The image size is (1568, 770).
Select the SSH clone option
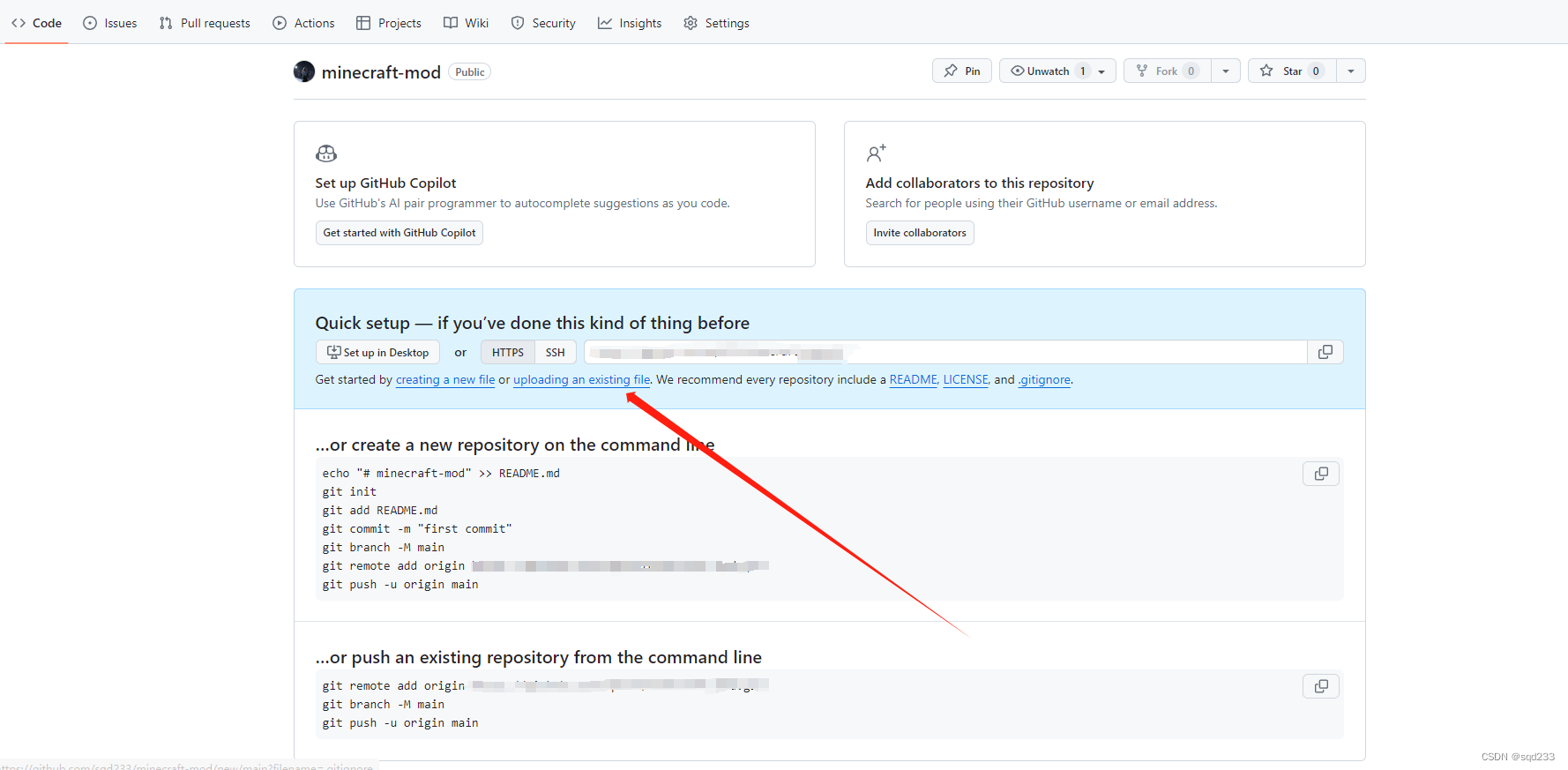[x=556, y=352]
